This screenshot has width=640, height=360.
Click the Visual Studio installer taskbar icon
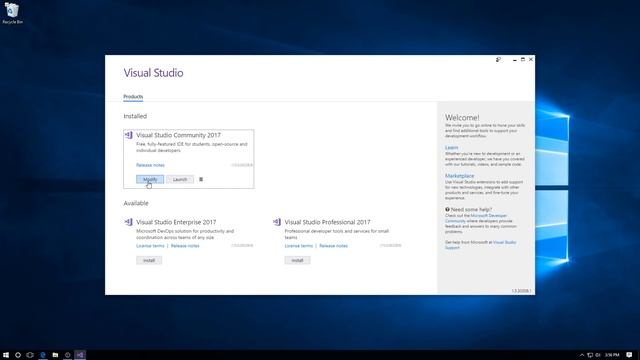pyautogui.click(x=80, y=355)
